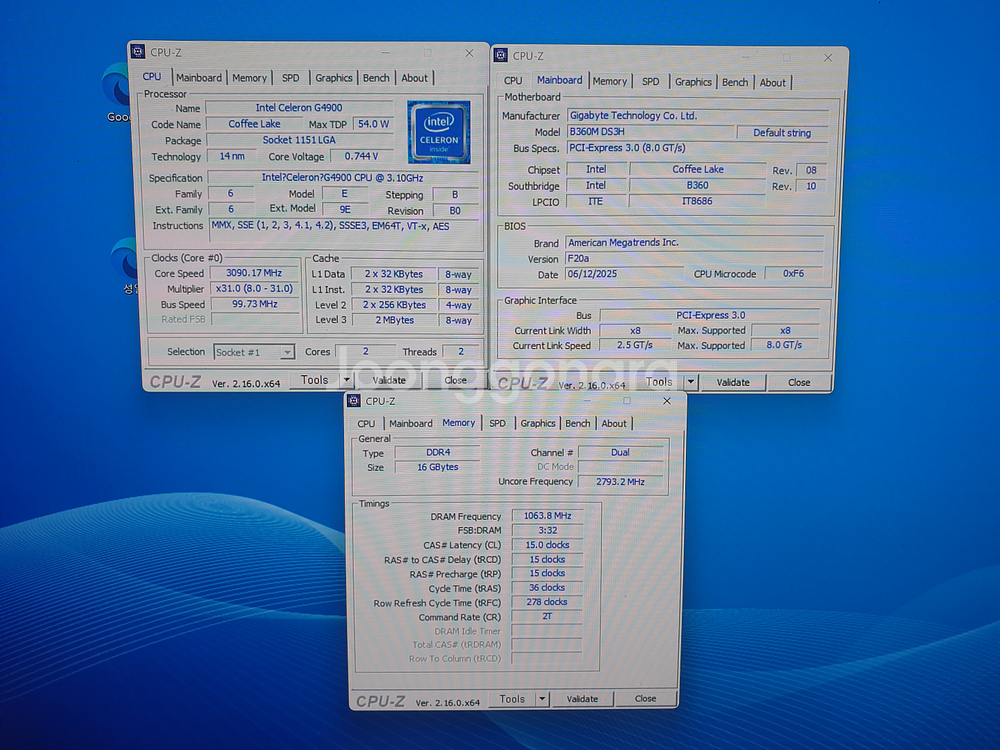Switch to the SPD tab in the Memory window

[497, 423]
